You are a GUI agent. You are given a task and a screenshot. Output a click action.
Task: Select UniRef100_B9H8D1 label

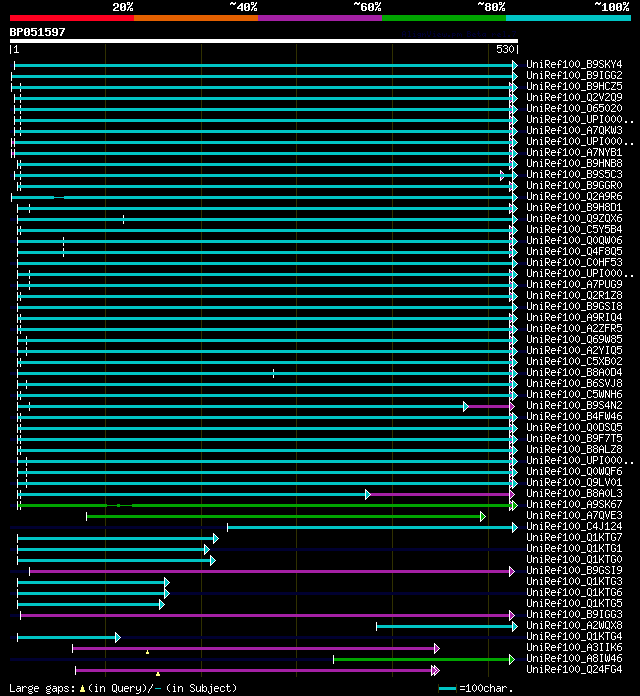click(574, 207)
